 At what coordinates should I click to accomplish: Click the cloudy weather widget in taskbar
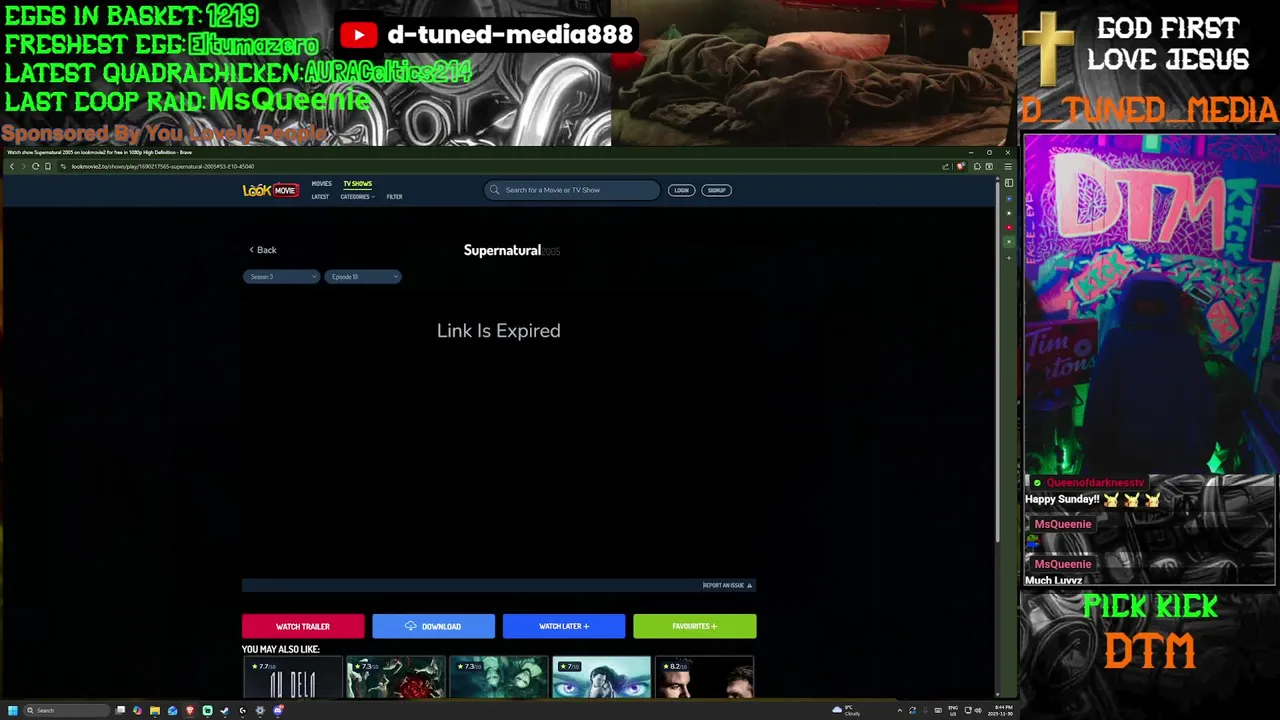tap(846, 710)
